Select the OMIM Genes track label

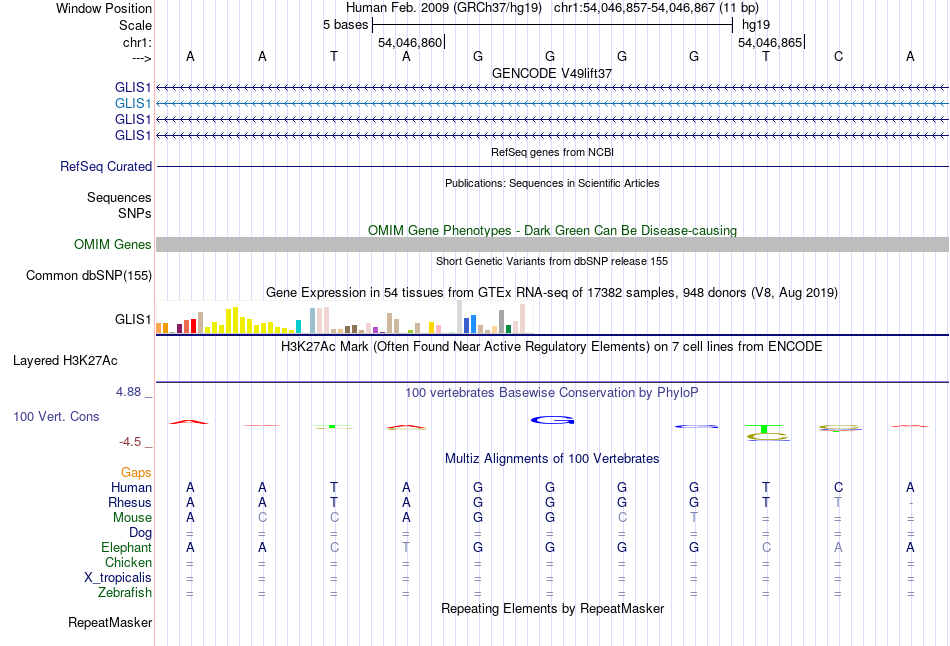tap(113, 245)
